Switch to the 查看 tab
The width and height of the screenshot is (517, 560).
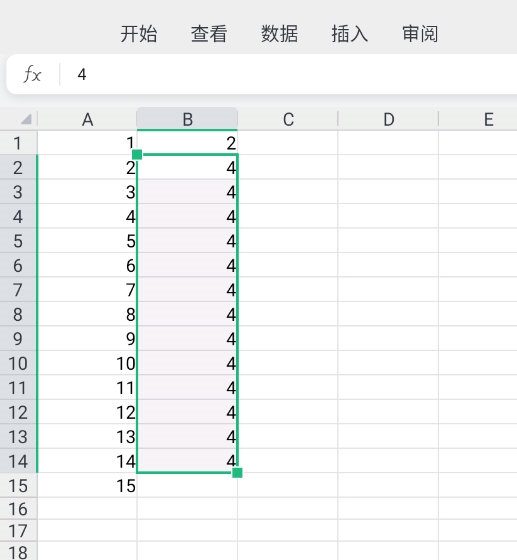209,34
